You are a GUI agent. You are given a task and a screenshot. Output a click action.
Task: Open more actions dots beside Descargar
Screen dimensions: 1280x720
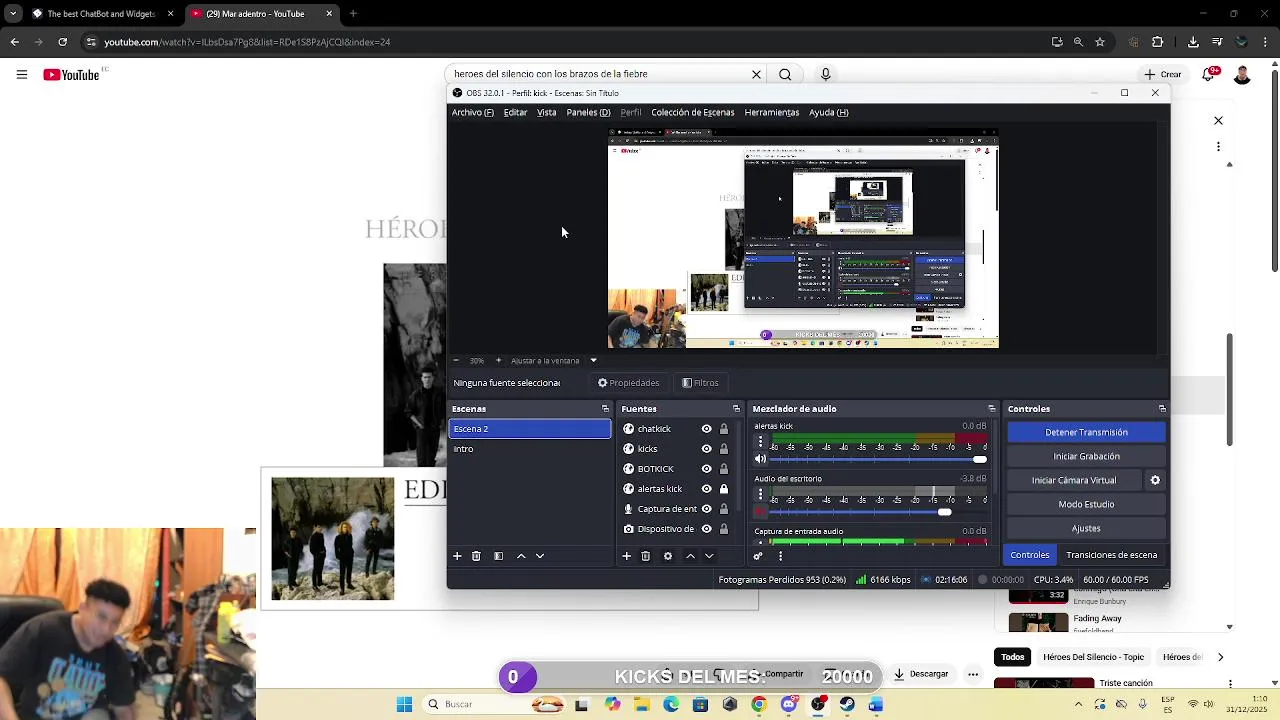tap(973, 674)
